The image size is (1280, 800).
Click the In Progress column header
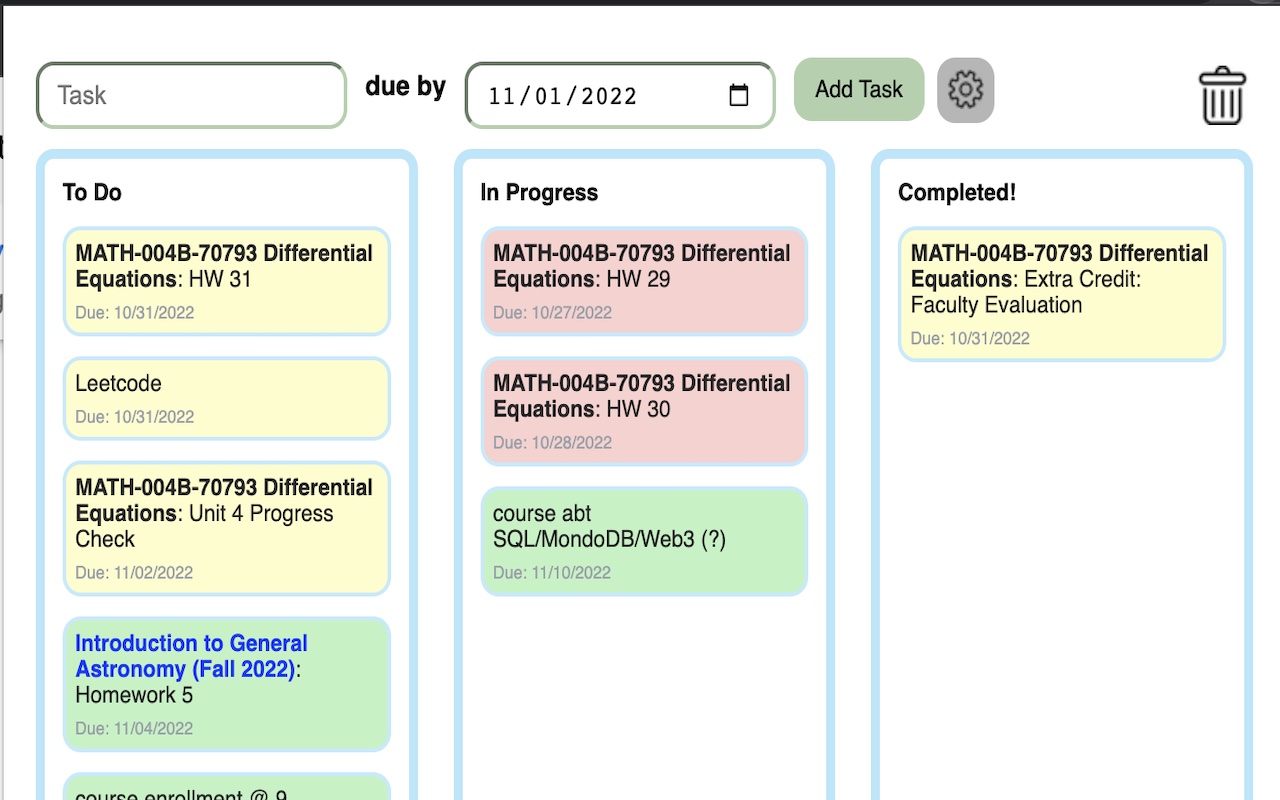[539, 192]
